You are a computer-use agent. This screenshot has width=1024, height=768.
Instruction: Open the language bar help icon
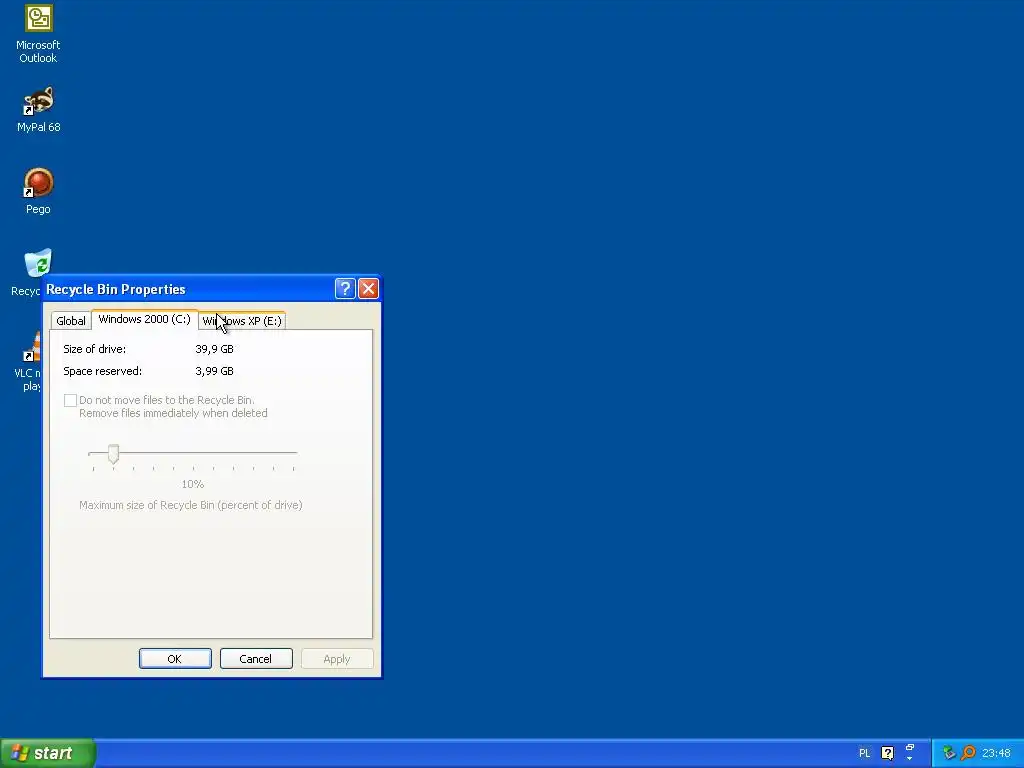pos(888,753)
